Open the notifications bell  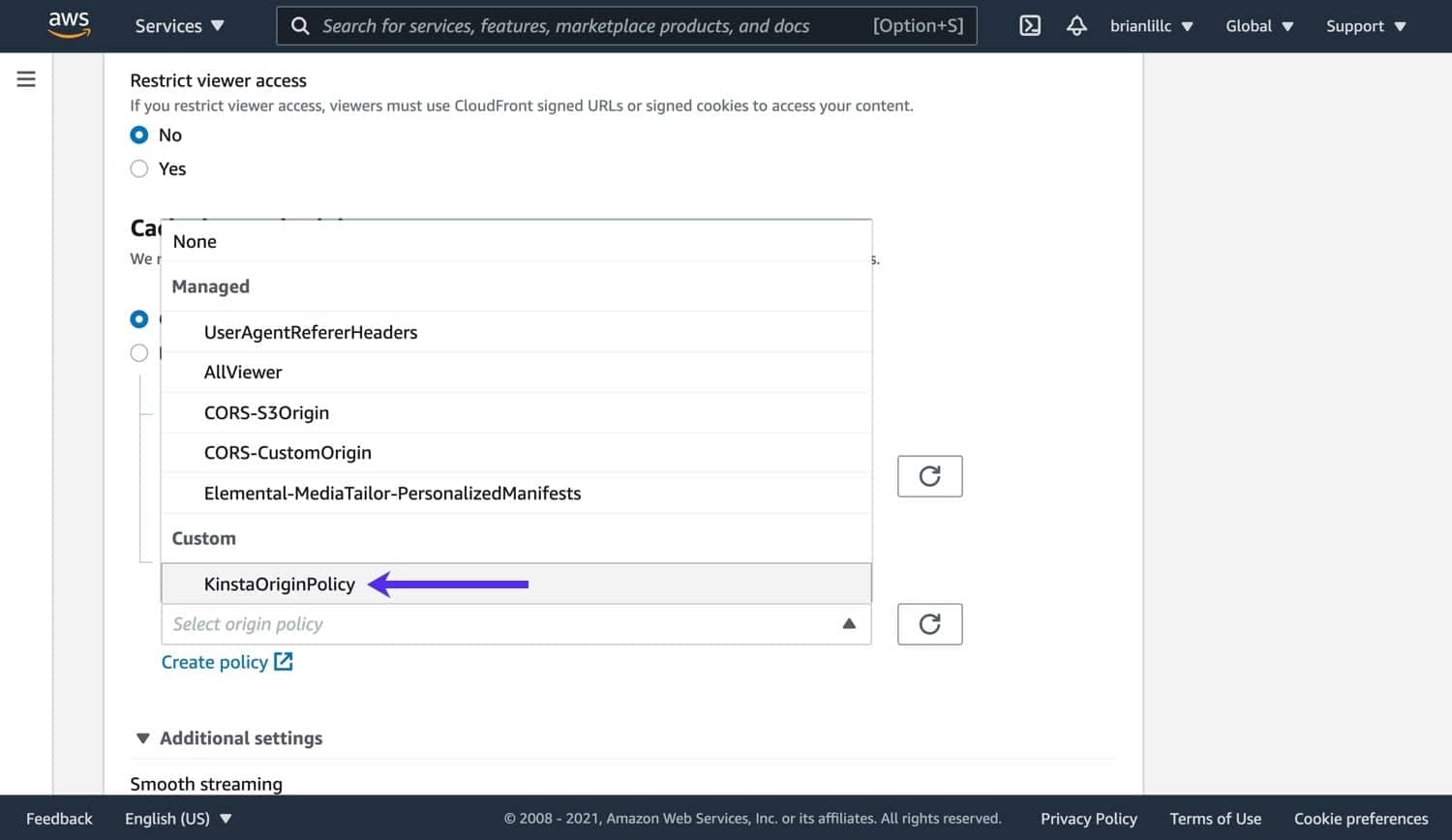click(x=1076, y=26)
